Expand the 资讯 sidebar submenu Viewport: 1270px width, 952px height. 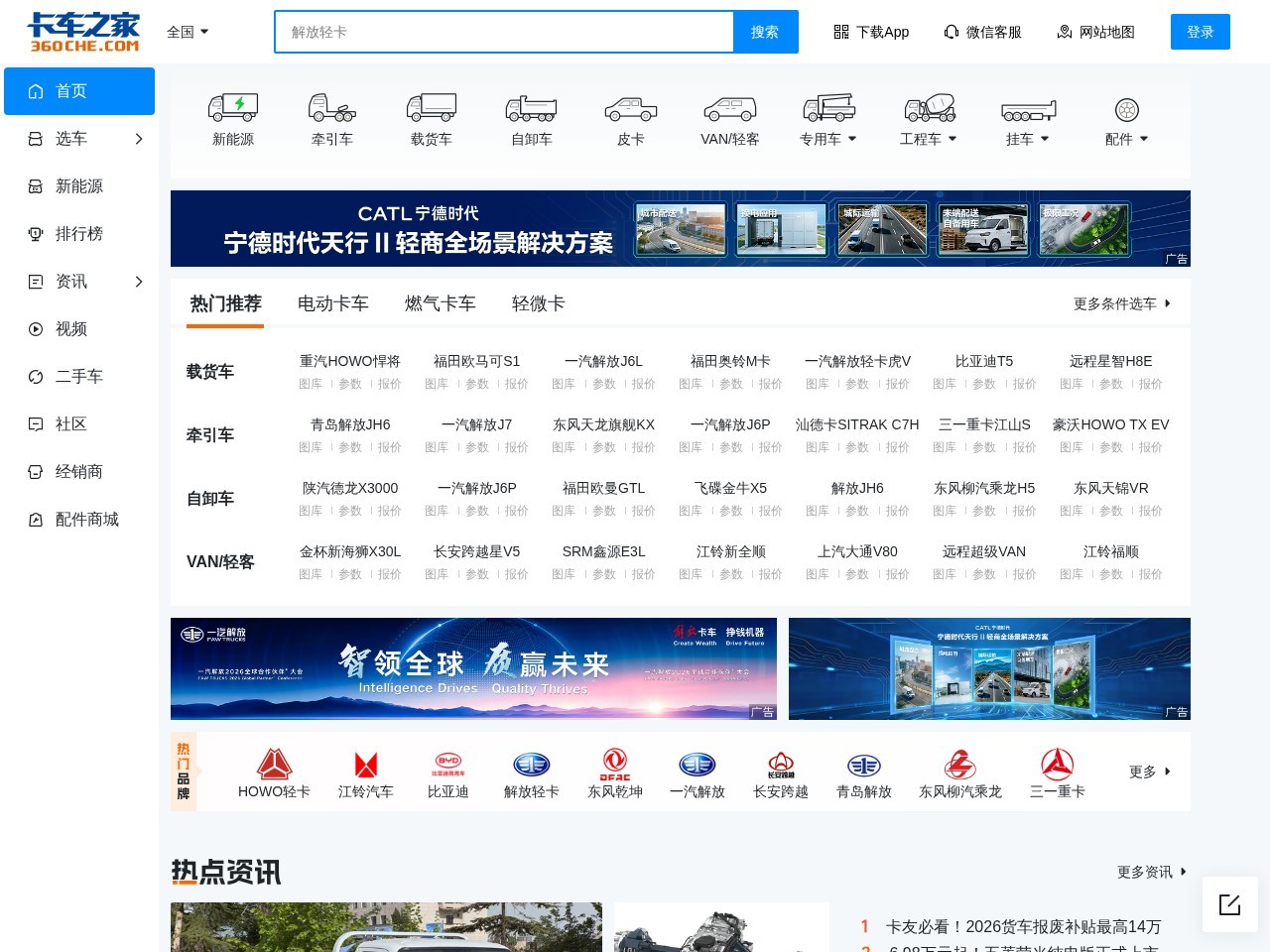coord(139,282)
